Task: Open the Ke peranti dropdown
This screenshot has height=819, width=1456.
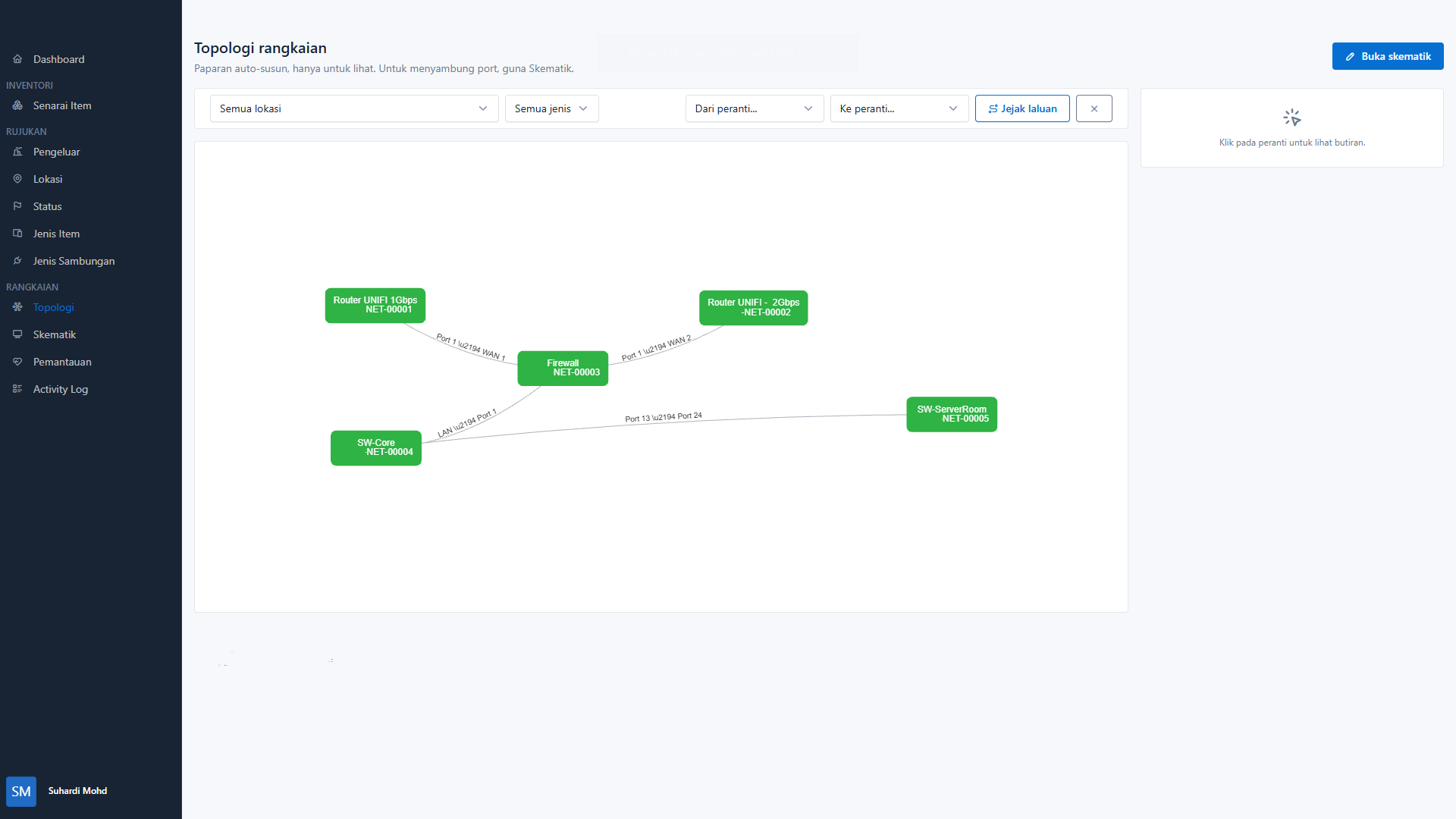Action: 899,108
